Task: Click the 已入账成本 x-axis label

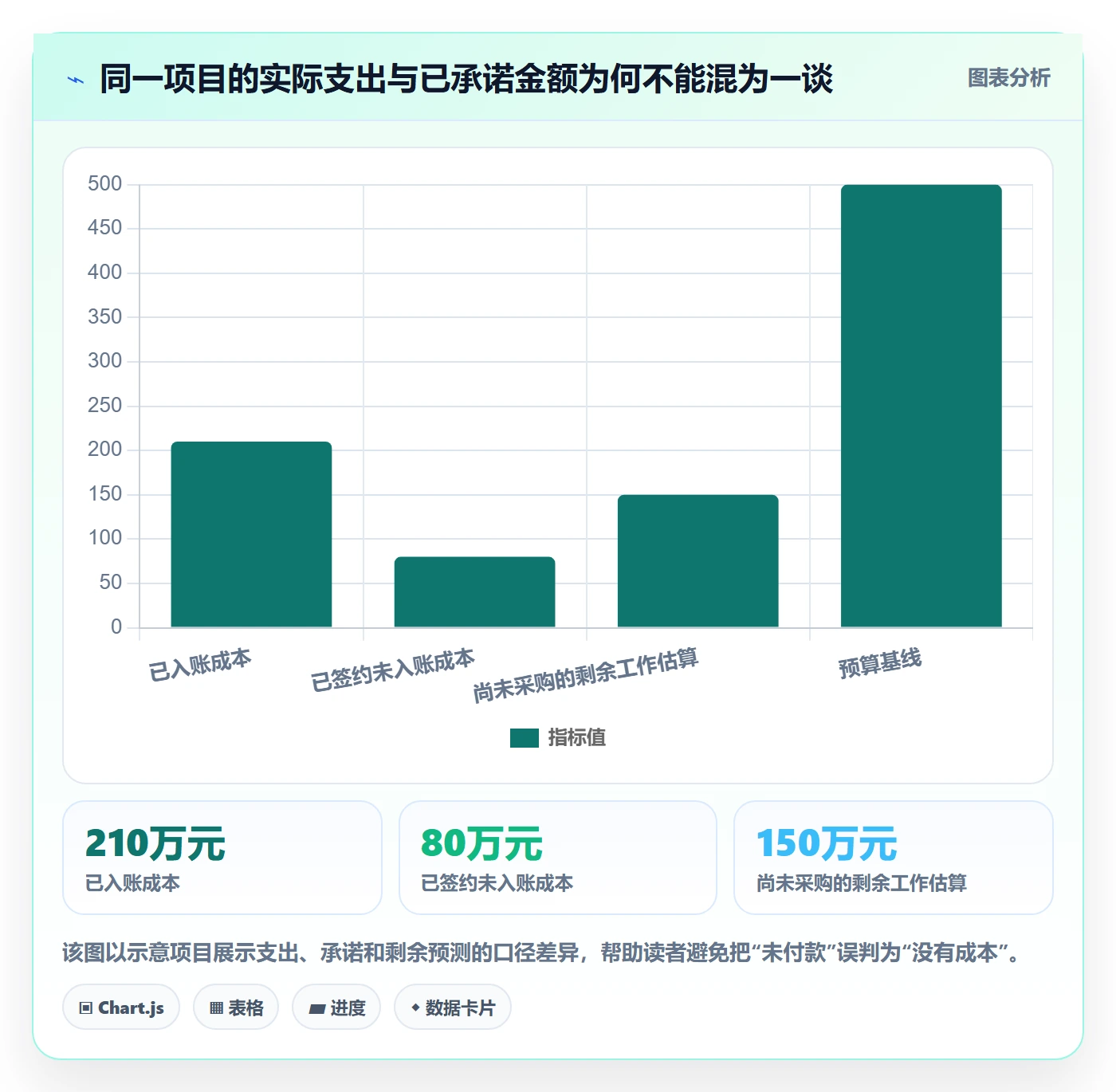Action: [200, 666]
